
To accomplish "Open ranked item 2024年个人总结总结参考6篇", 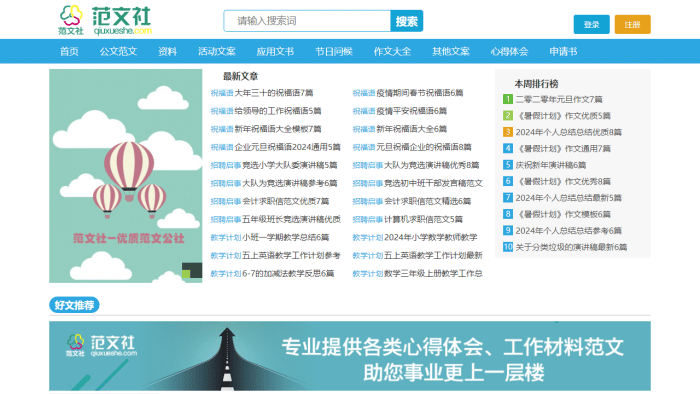I will click(569, 231).
